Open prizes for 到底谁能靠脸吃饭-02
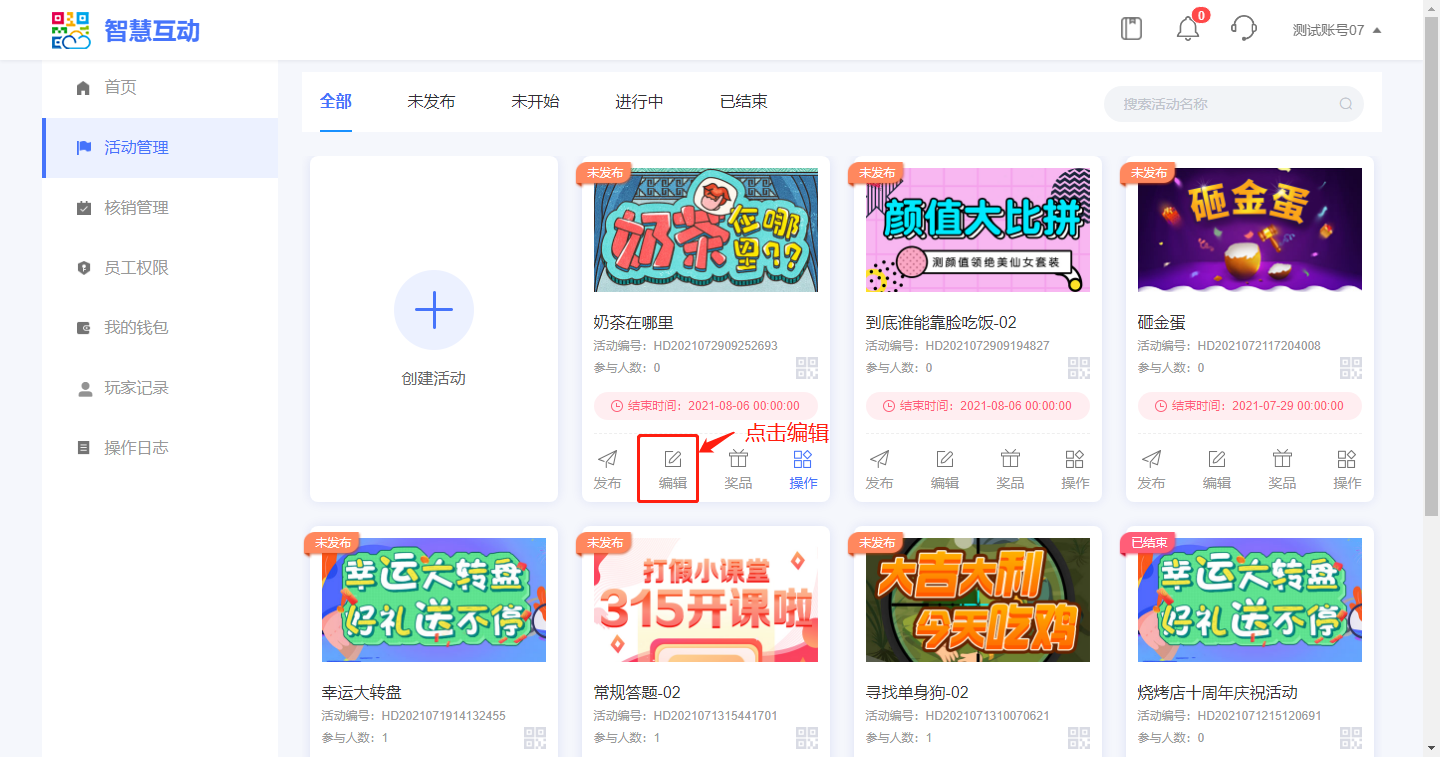 coord(1010,469)
